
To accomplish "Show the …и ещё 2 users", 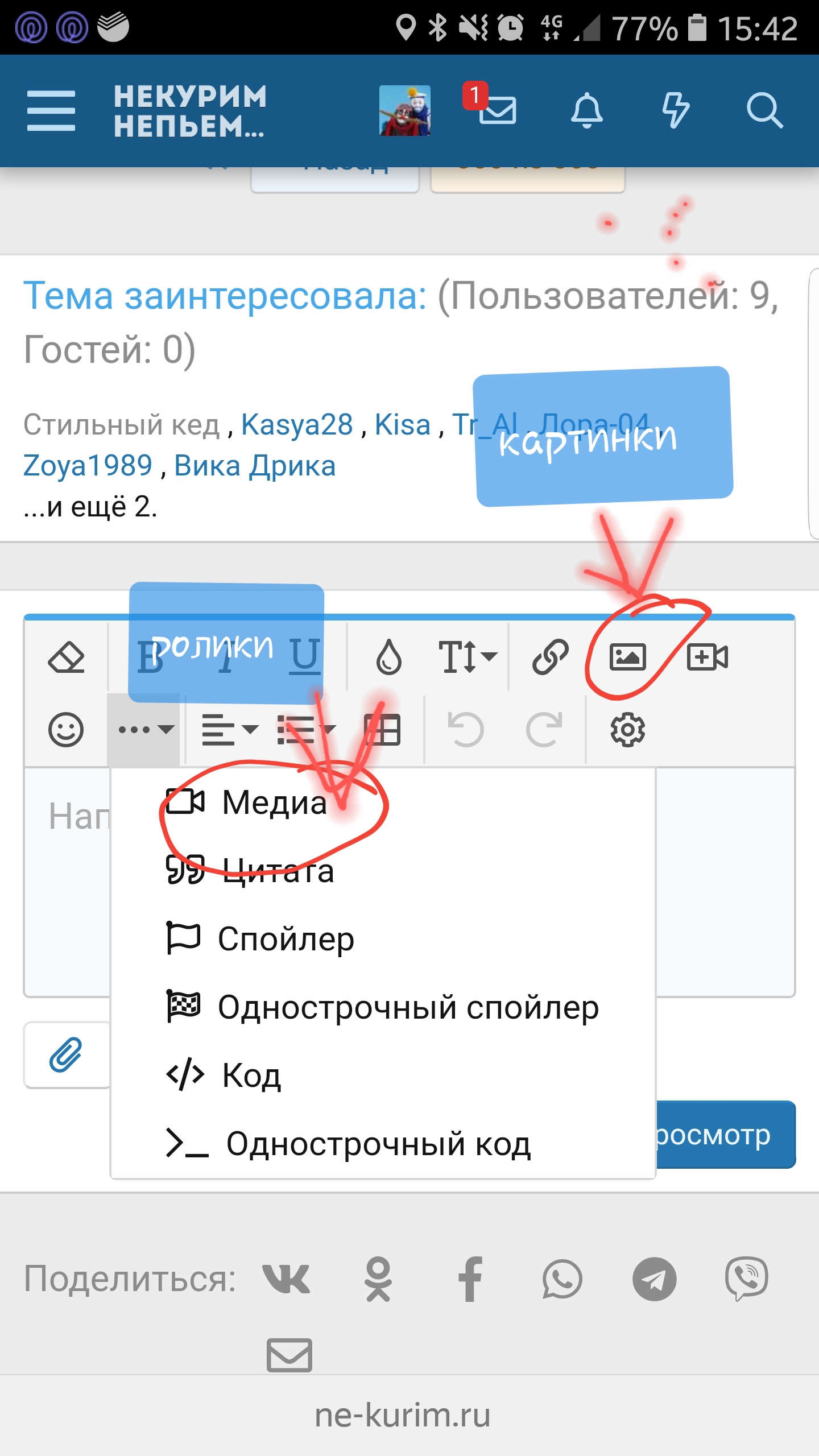I will [x=90, y=506].
